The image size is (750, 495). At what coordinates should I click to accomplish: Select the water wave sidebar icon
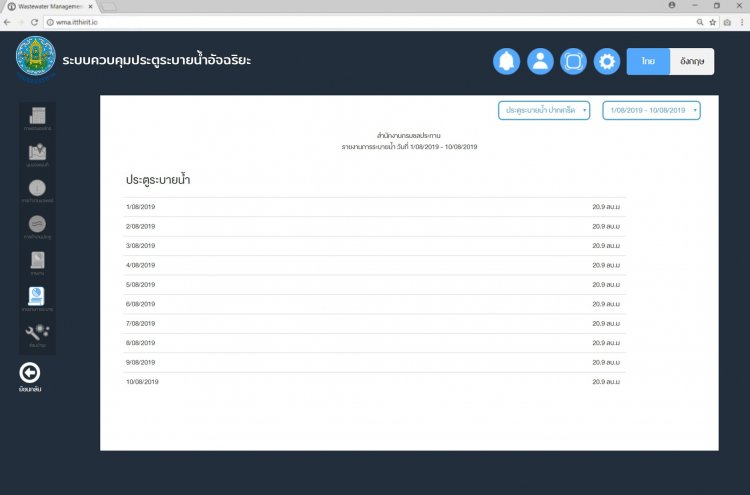coord(38,226)
